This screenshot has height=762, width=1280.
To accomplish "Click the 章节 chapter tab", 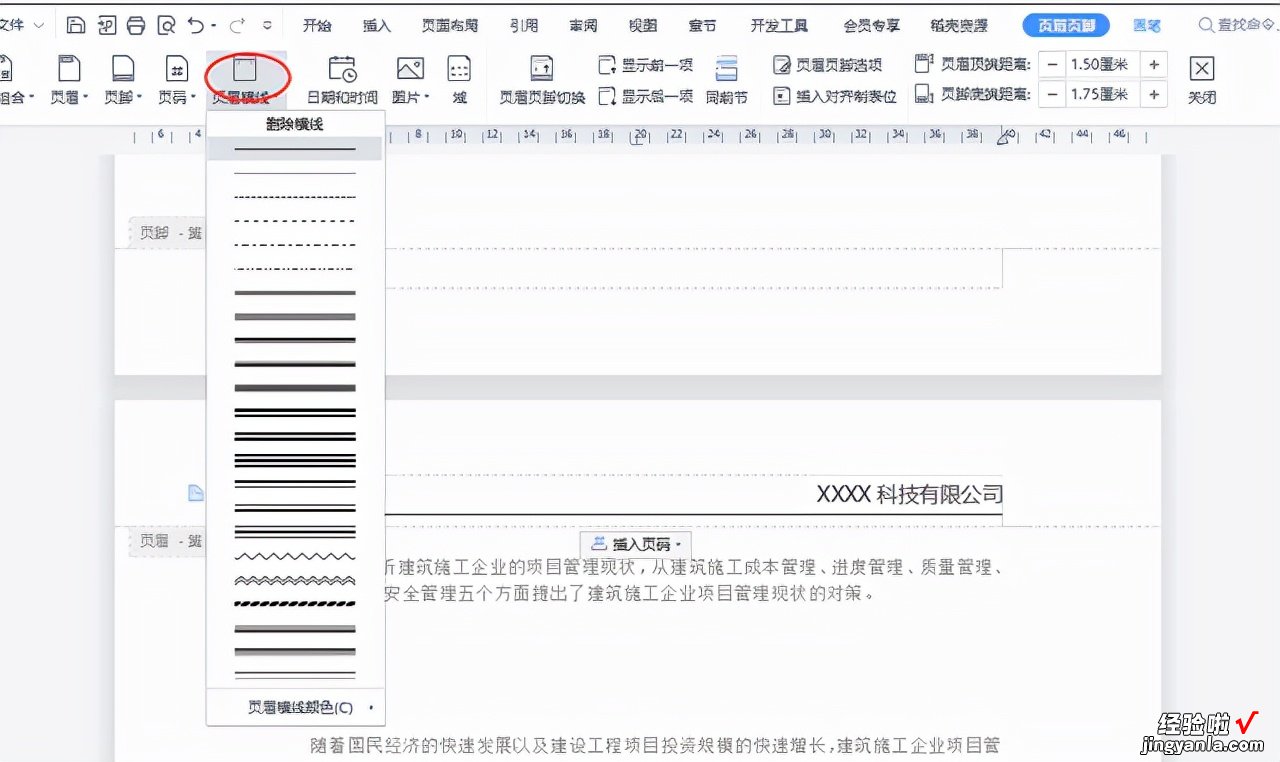I will coord(703,26).
